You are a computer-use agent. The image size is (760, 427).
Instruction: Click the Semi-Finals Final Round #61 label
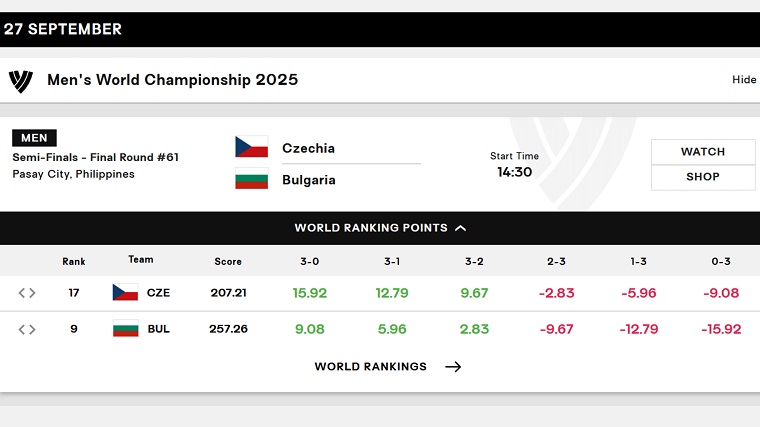tap(96, 157)
